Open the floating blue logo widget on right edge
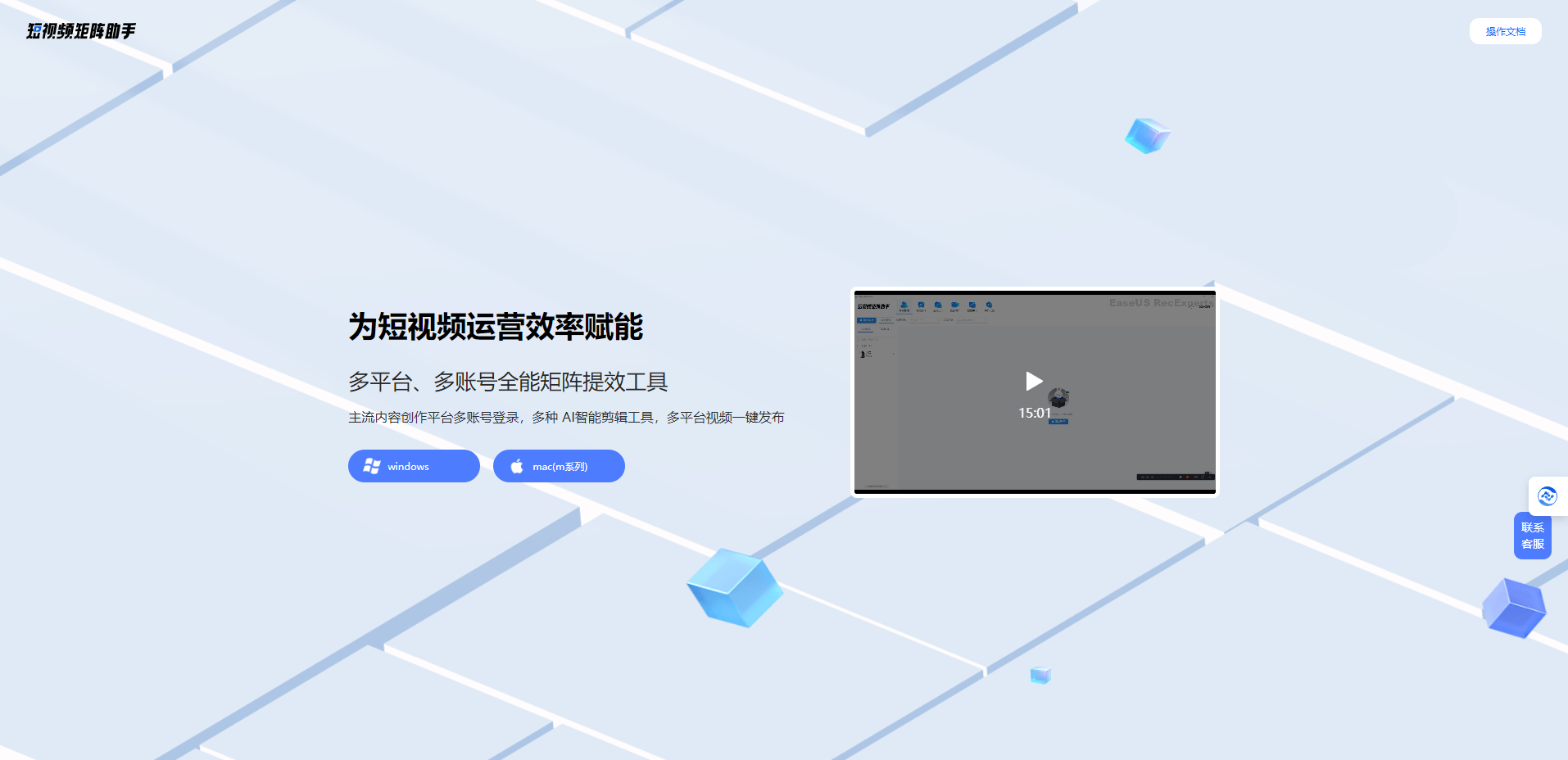This screenshot has width=1568, height=760. coord(1548,495)
